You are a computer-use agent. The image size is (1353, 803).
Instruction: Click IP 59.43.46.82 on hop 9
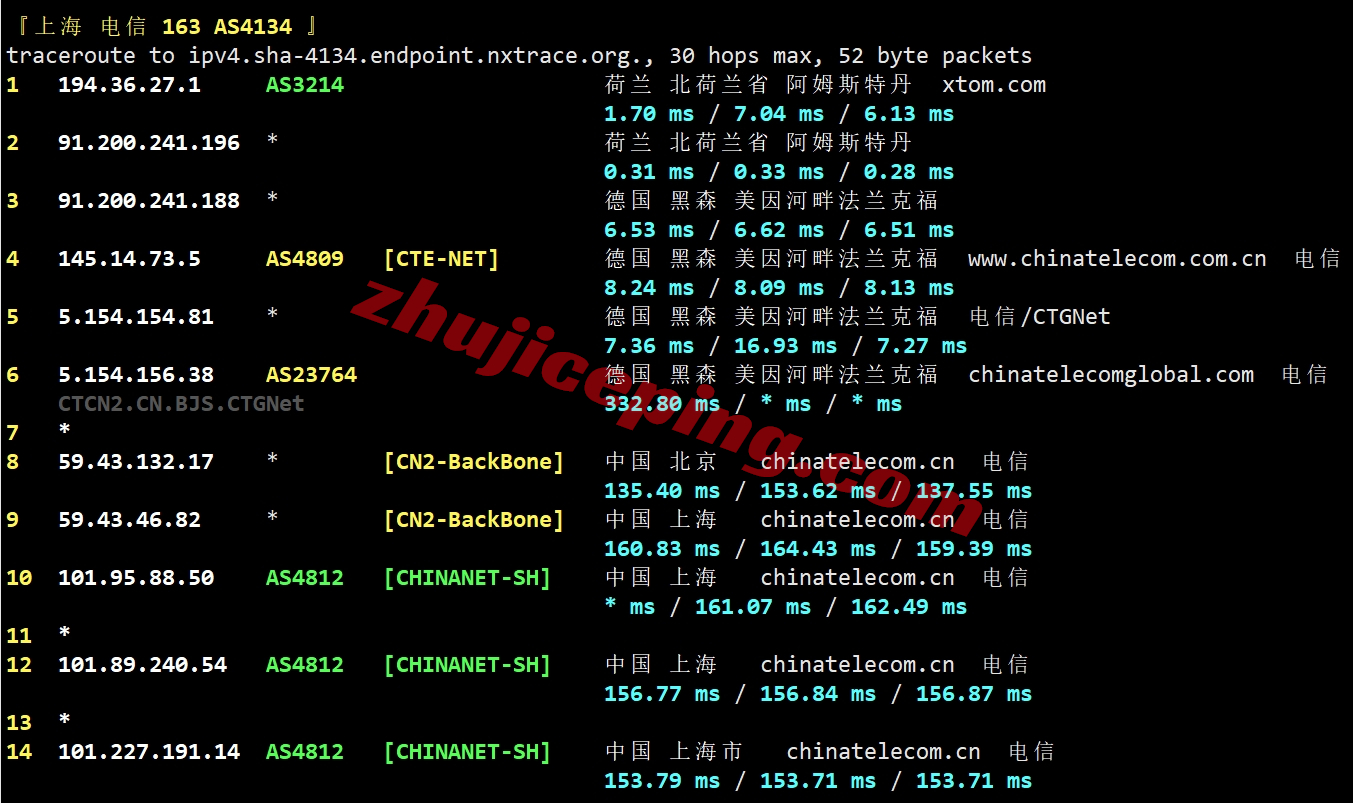[x=129, y=520]
